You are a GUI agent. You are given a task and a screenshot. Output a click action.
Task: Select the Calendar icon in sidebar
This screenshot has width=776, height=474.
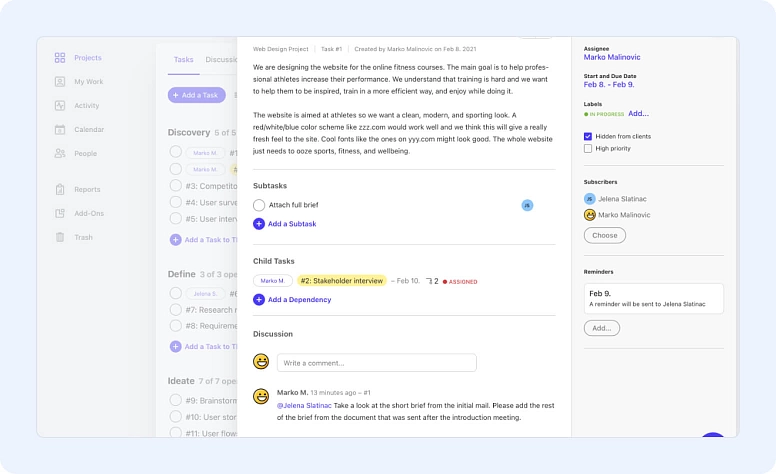click(60, 130)
